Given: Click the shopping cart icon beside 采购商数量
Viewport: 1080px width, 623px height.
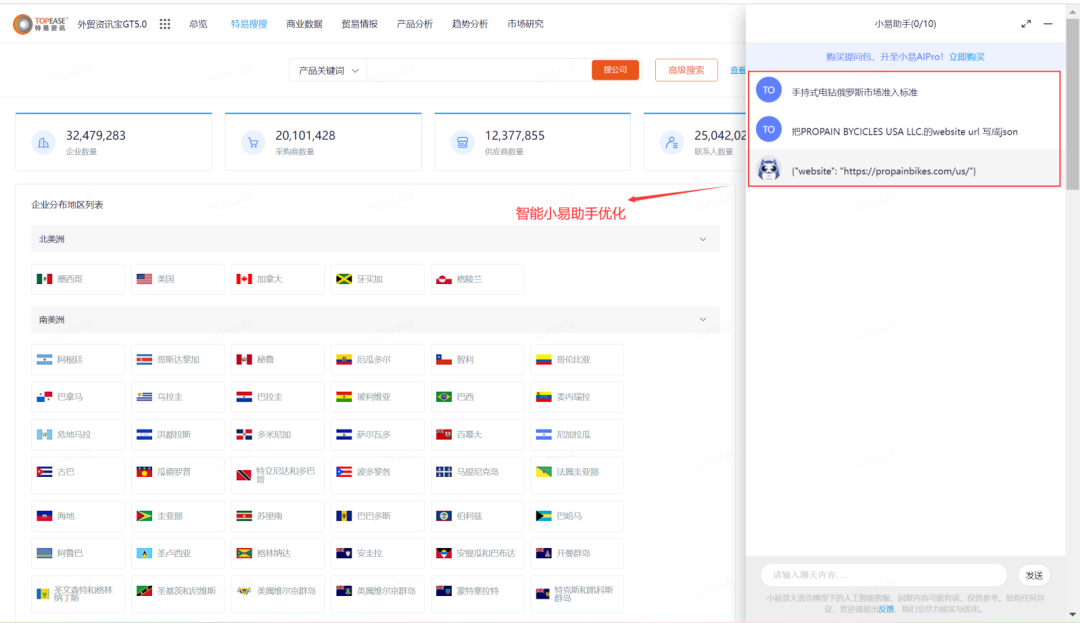Looking at the screenshot, I should (x=252, y=142).
